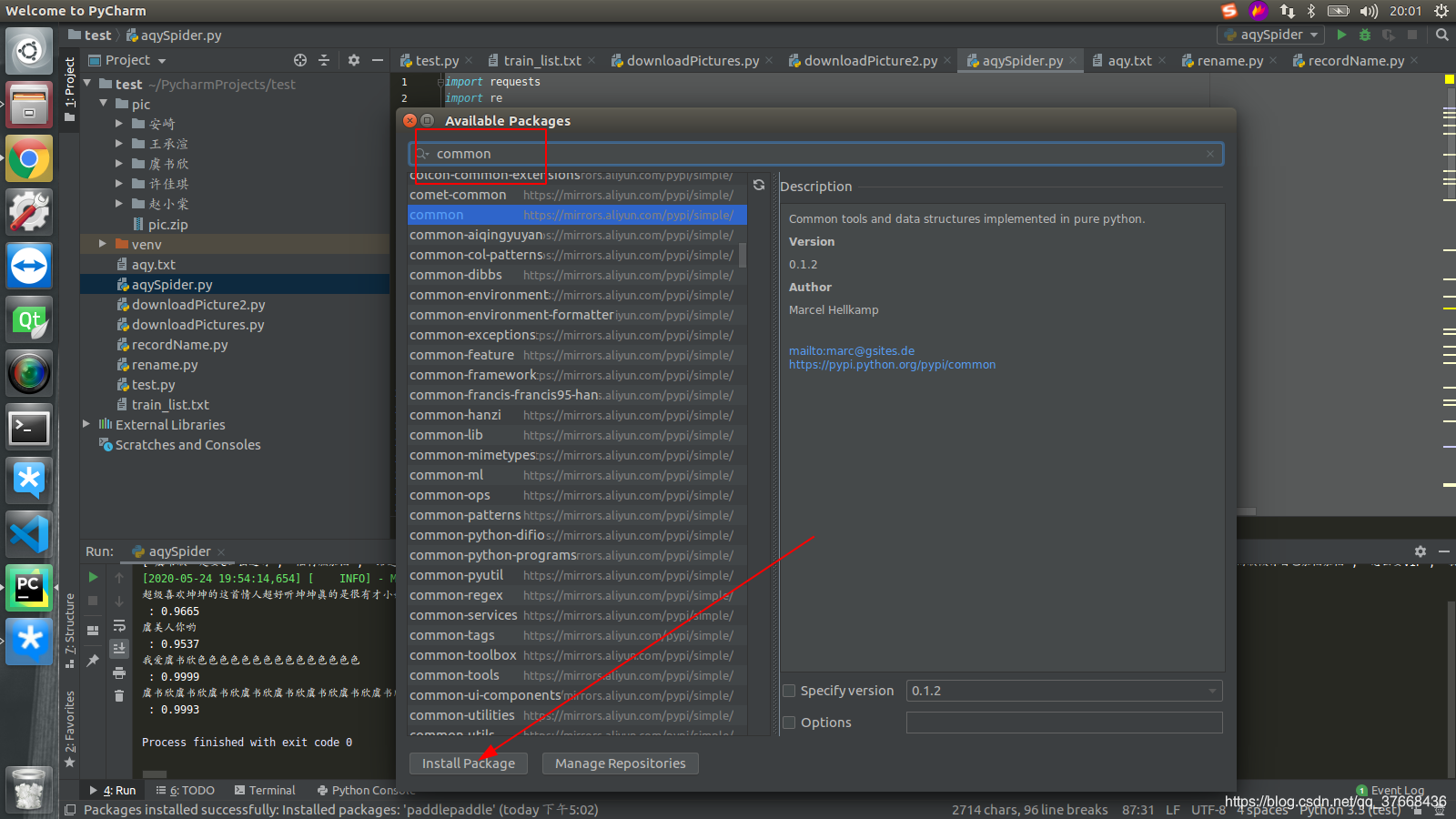Open the TODO tool window tab

(x=185, y=791)
